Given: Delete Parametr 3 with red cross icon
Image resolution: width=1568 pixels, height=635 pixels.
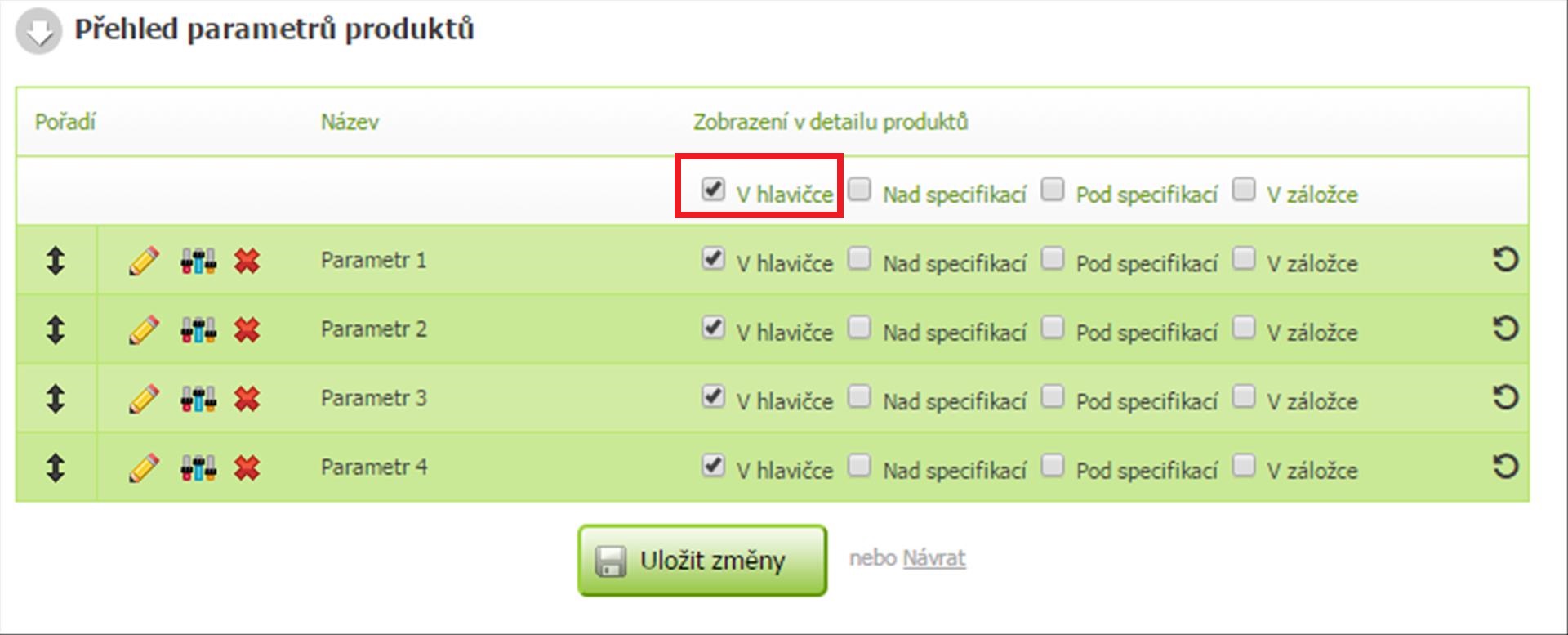Looking at the screenshot, I should [247, 399].
